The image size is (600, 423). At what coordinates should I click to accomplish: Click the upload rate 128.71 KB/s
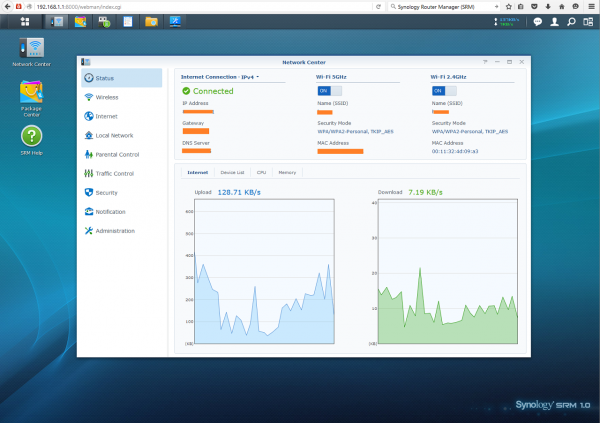(x=239, y=192)
